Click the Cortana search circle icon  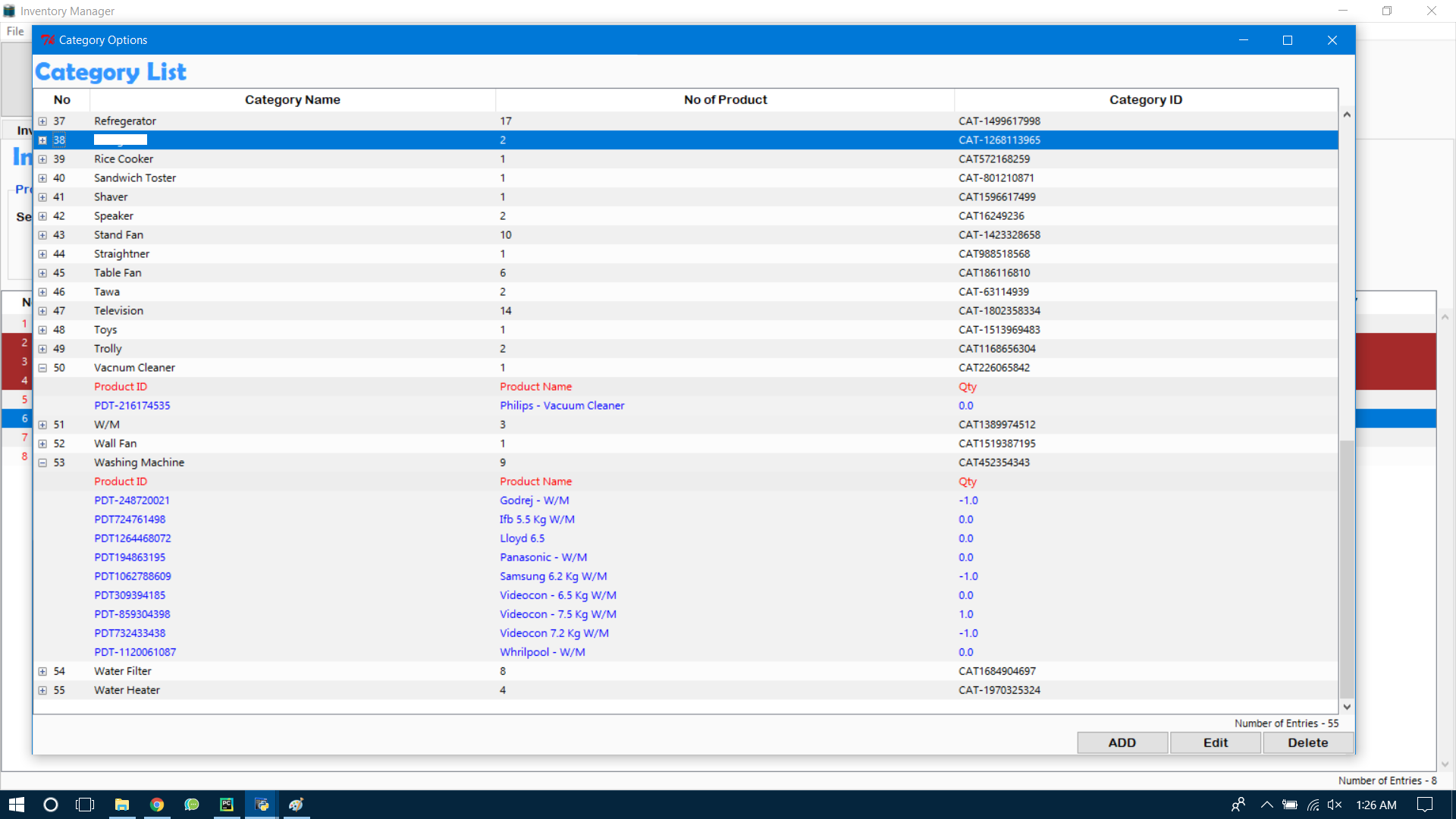pos(51,805)
